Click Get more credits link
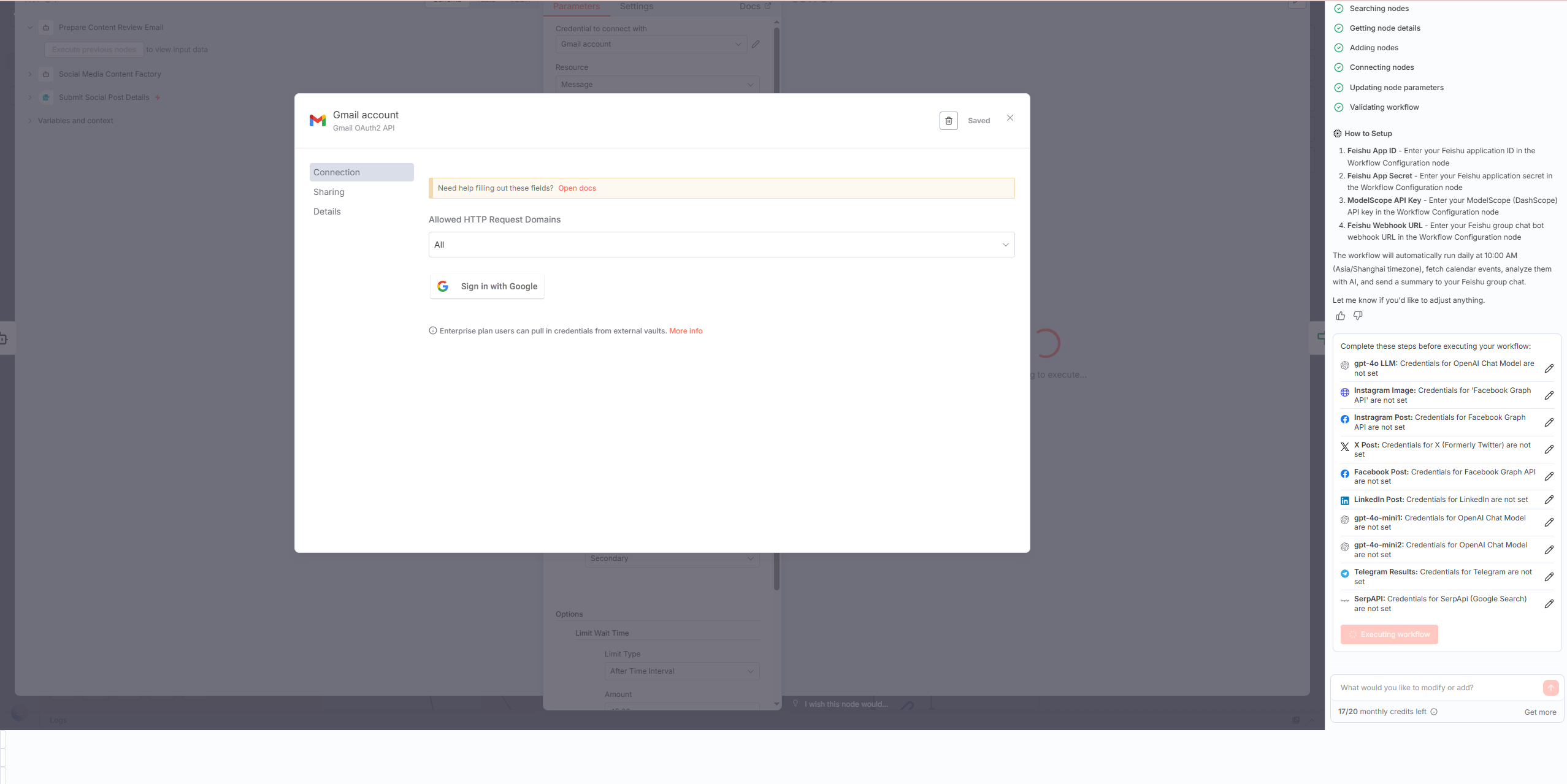This screenshot has height=784, width=1567. (1540, 712)
